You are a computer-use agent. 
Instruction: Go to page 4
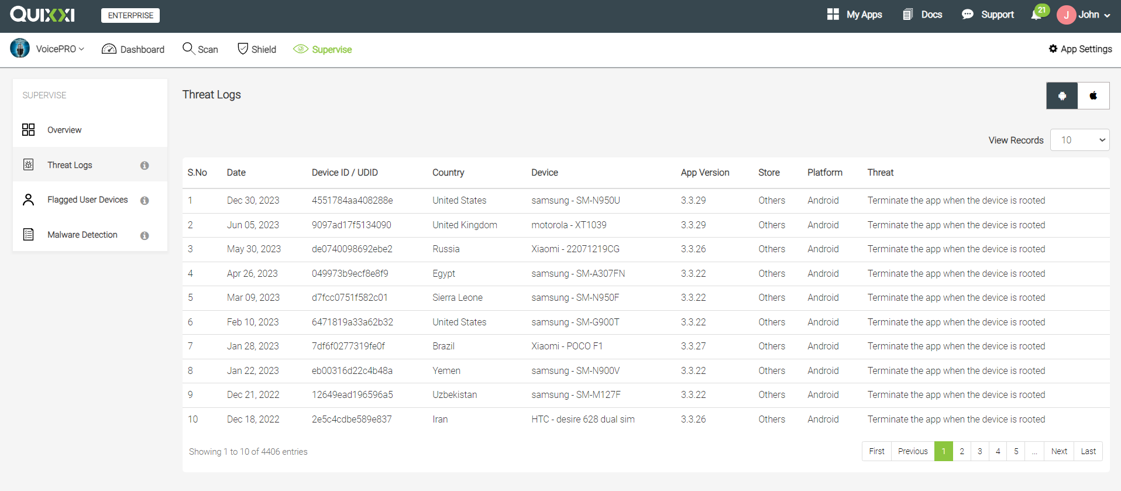(x=998, y=451)
